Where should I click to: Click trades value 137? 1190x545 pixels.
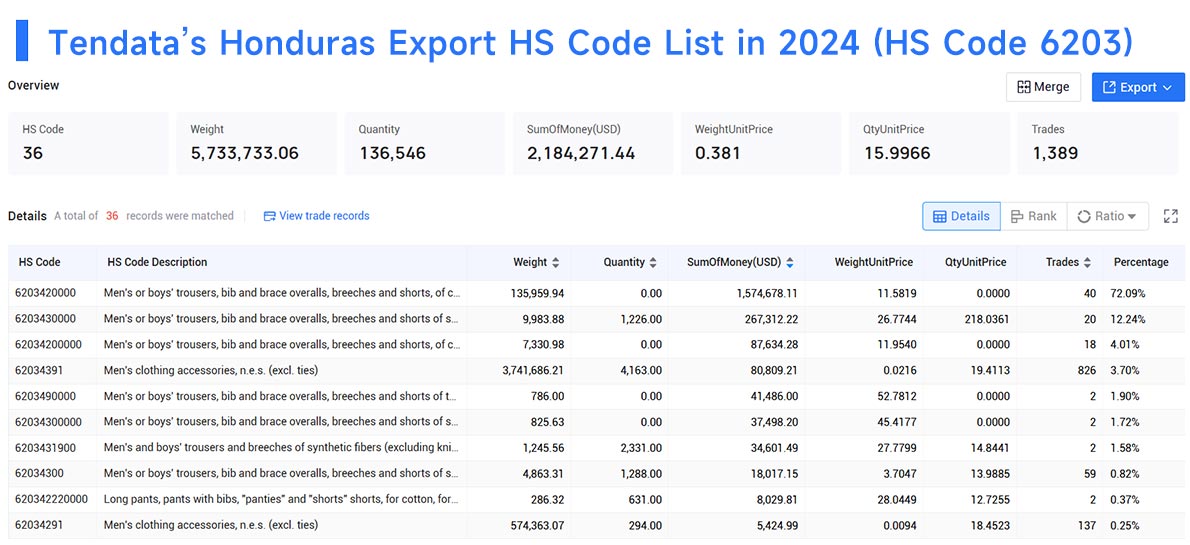pyautogui.click(x=1086, y=525)
